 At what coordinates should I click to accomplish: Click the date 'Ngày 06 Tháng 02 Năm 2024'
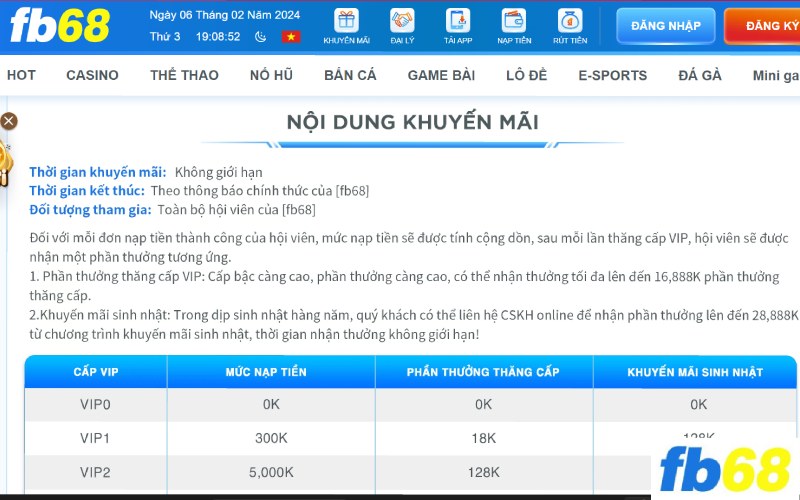tap(224, 15)
